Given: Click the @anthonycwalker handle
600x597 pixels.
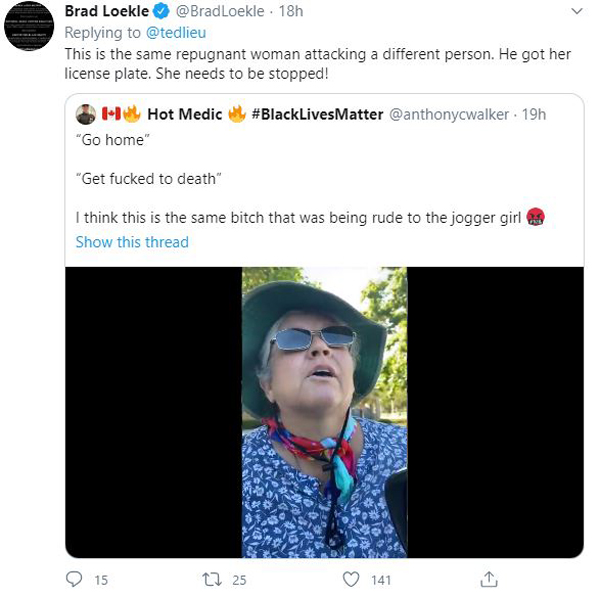Looking at the screenshot, I should 449,114.
